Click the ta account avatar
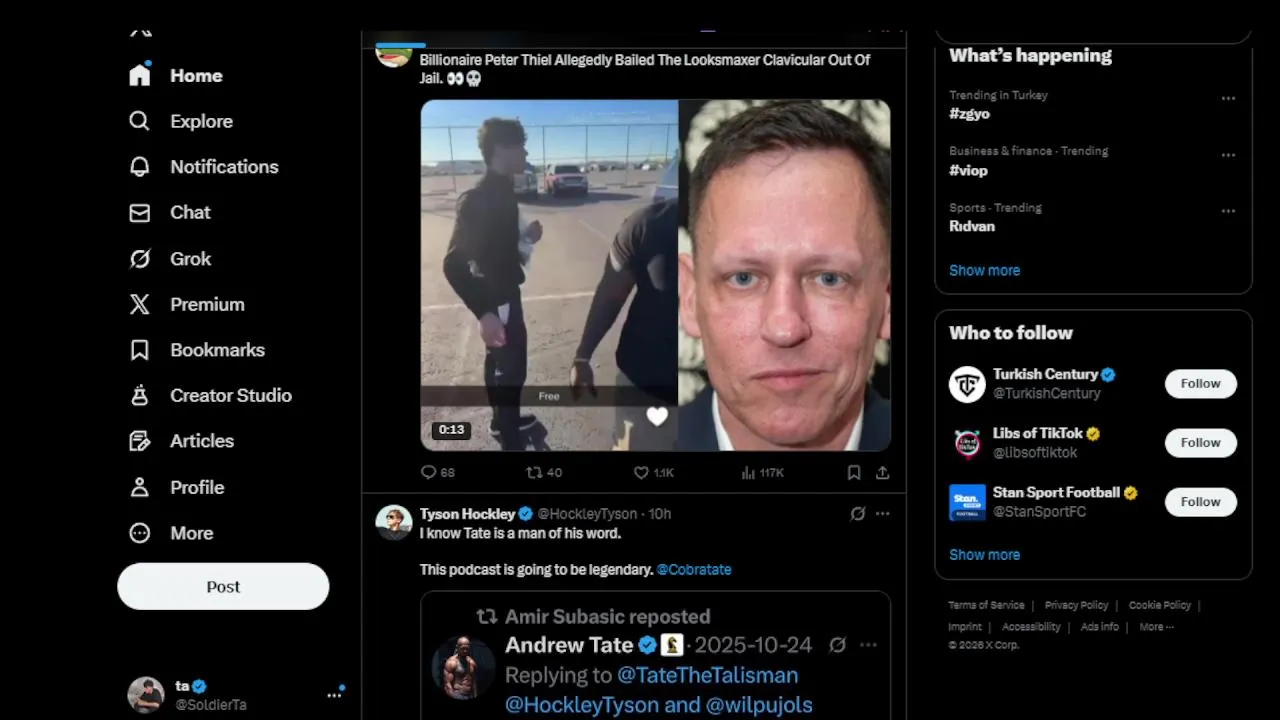Viewport: 1280px width, 720px height. click(146, 695)
